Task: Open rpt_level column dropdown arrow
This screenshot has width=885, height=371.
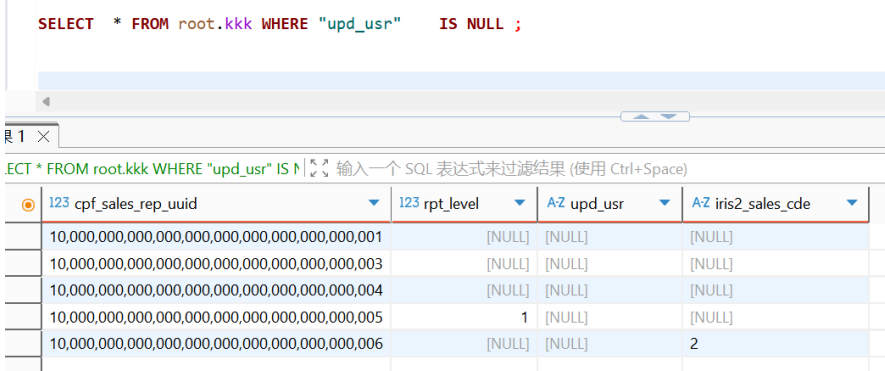Action: 520,203
